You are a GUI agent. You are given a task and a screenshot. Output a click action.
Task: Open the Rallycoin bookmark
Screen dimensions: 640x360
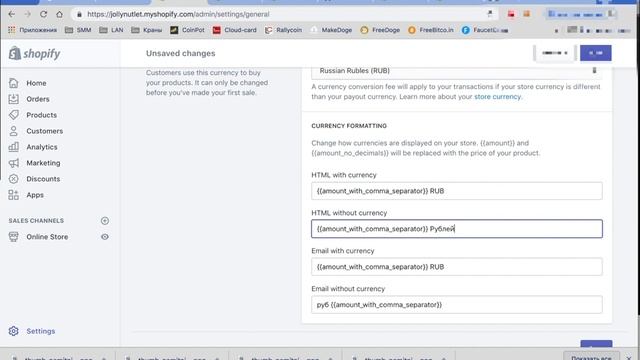pyautogui.click(x=283, y=30)
